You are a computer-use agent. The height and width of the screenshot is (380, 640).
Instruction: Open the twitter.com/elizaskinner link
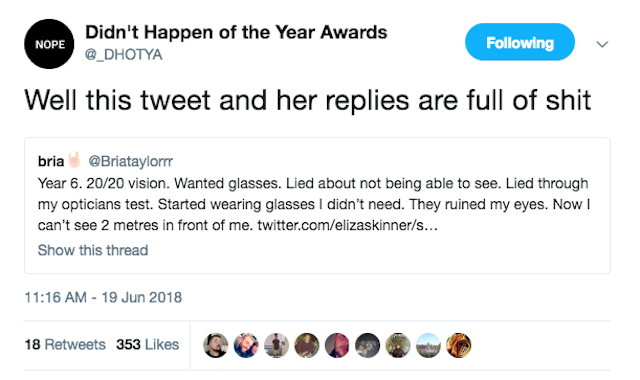pyautogui.click(x=347, y=225)
